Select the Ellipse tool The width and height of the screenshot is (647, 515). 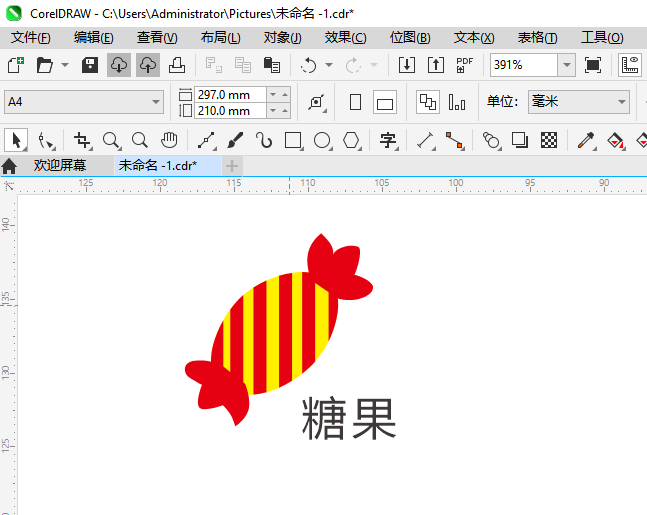[x=322, y=141]
